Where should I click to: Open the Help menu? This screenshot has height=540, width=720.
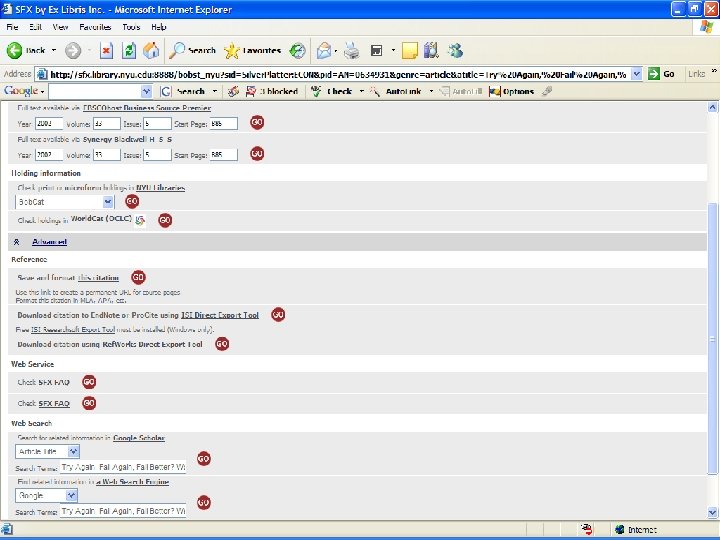pyautogui.click(x=158, y=27)
